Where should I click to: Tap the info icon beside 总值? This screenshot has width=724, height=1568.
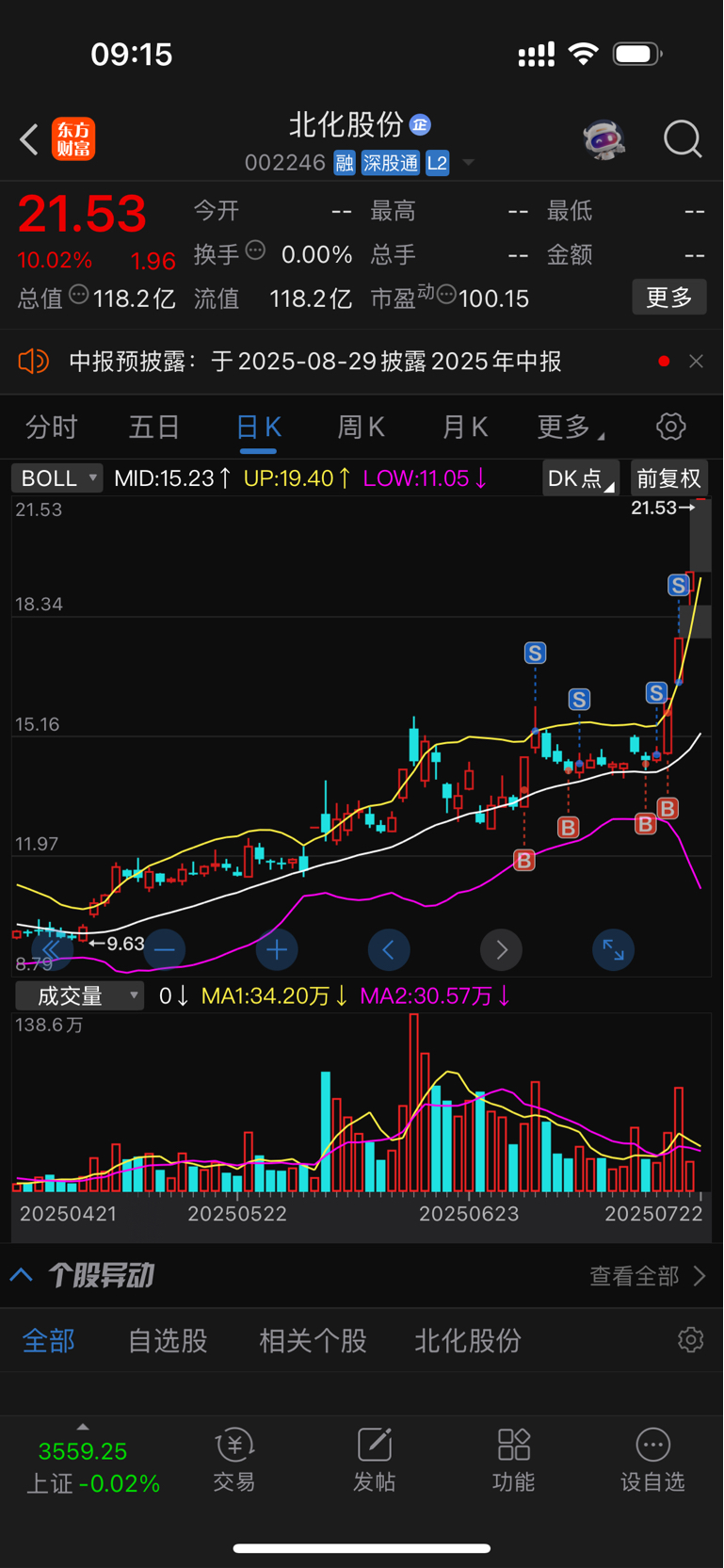click(79, 295)
